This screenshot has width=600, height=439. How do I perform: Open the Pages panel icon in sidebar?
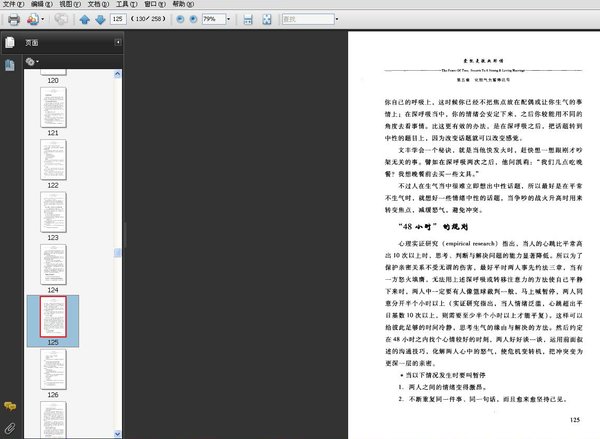[x=10, y=43]
